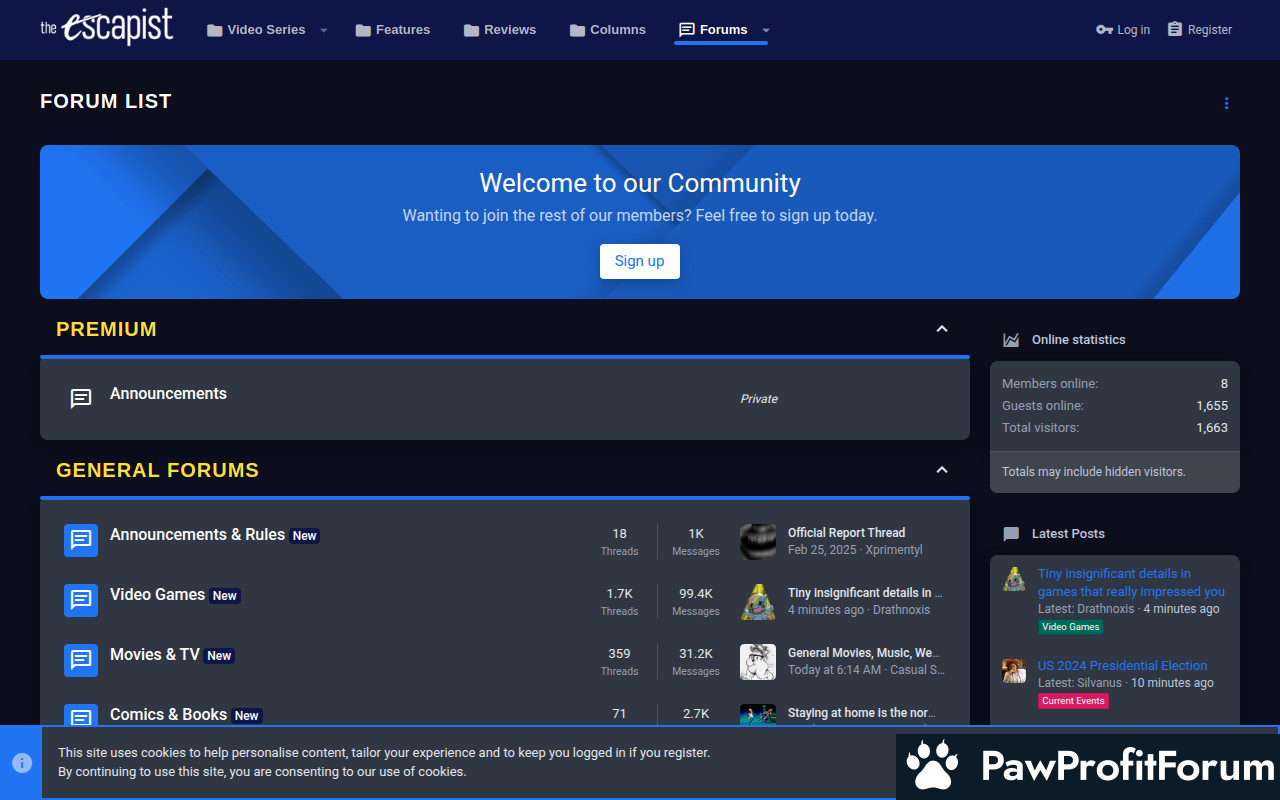Click the cookie notice info icon
This screenshot has width=1280, height=800.
click(x=22, y=763)
